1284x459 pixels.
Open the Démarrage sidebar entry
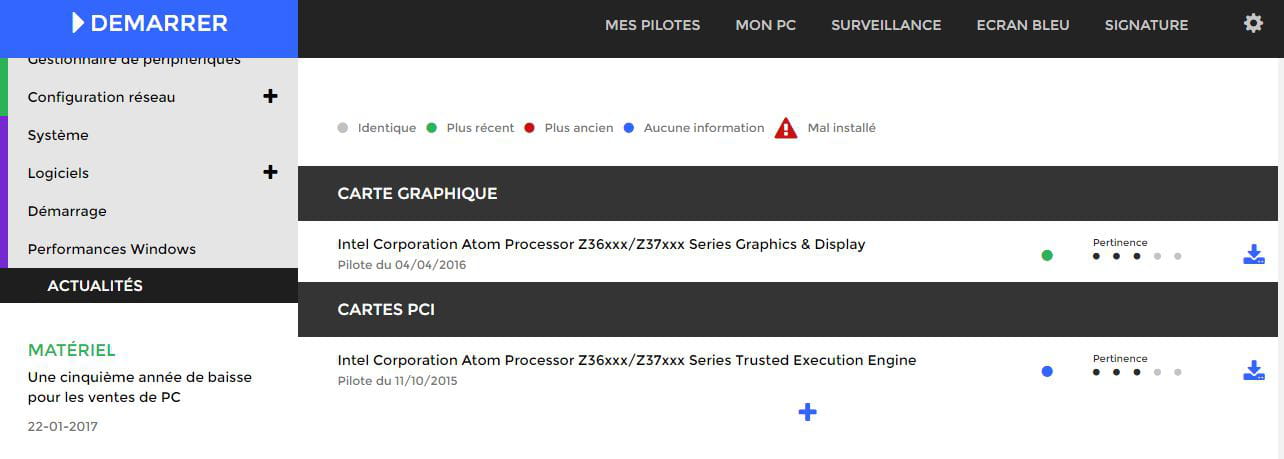67,211
